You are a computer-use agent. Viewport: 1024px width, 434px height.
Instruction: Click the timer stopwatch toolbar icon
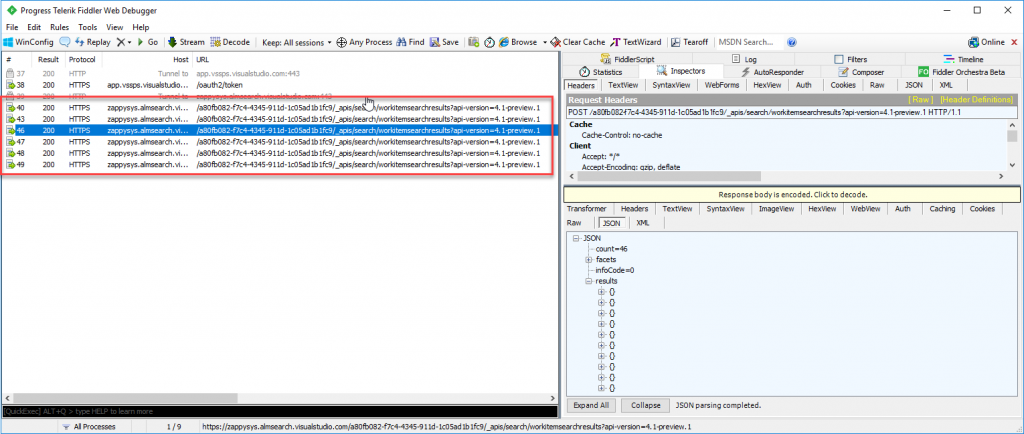click(x=490, y=42)
